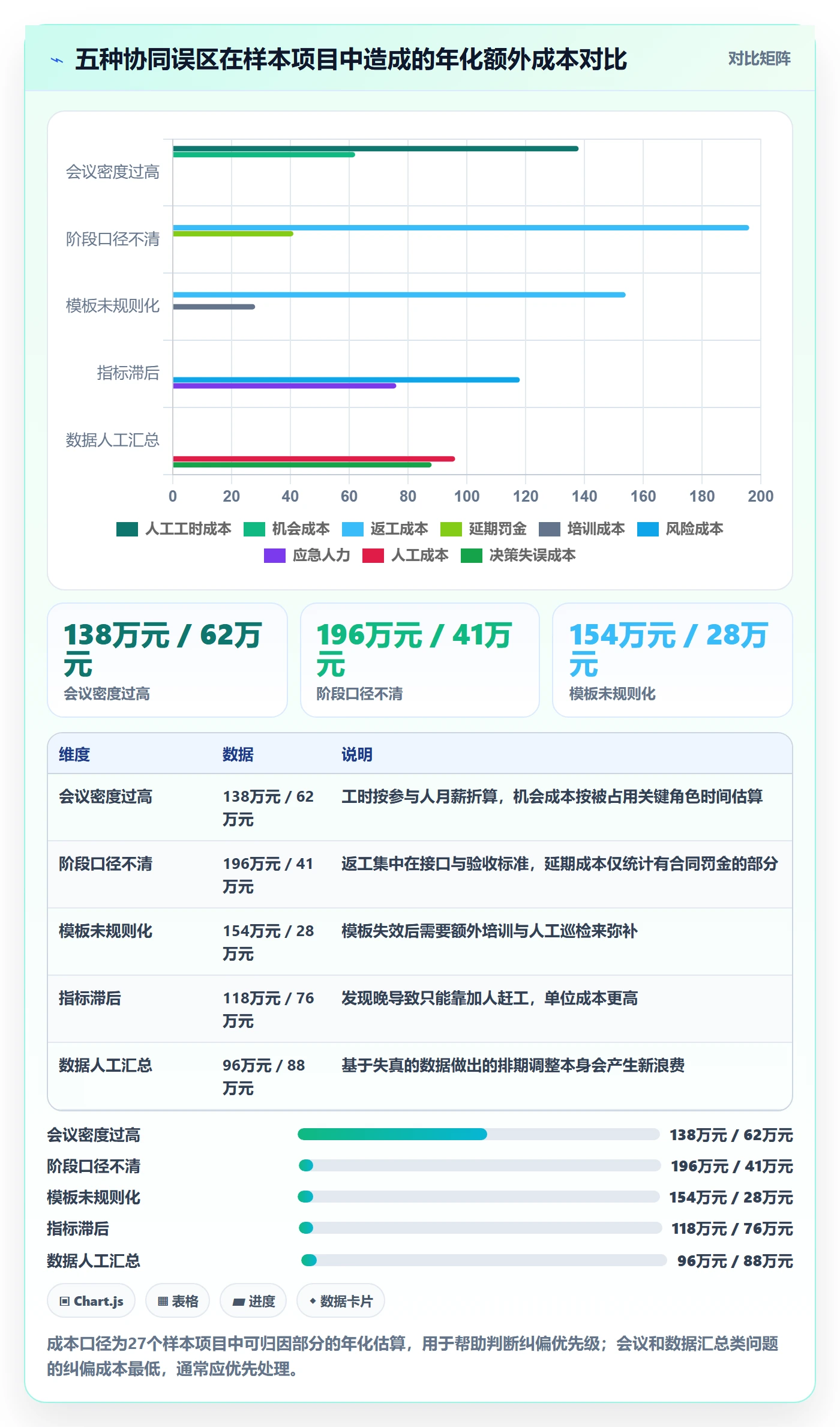Click the purple 应急人力 bar in chart
This screenshot has width=840, height=1427.
point(284,386)
